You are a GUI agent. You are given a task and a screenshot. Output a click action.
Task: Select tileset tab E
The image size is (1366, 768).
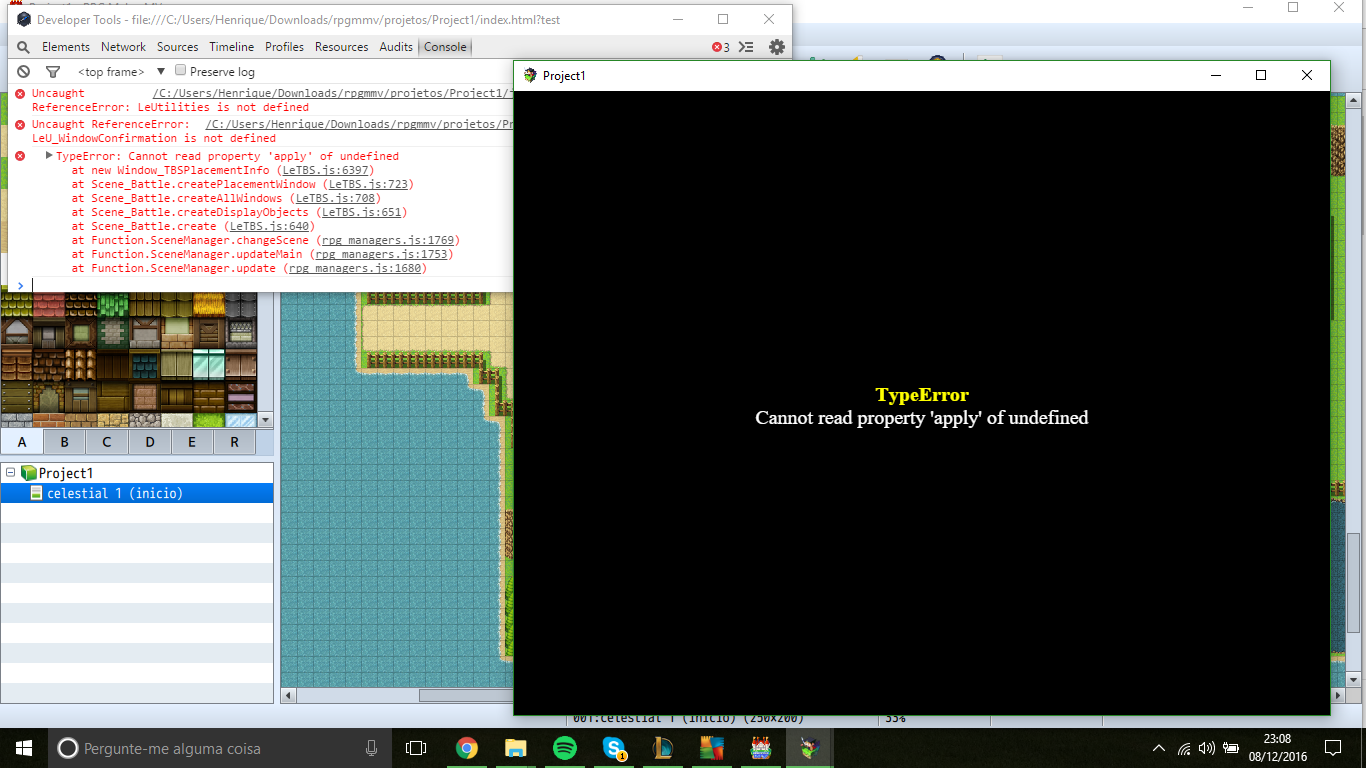[x=192, y=442]
